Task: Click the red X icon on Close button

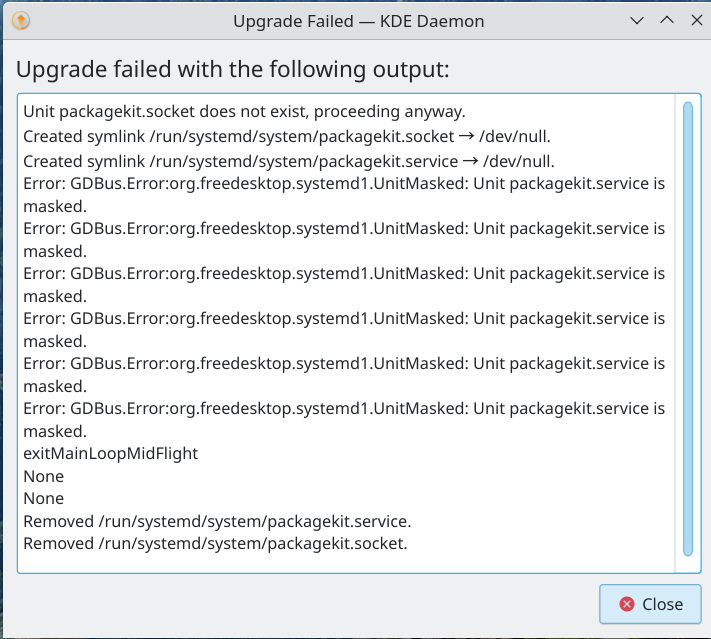Action: (x=627, y=604)
